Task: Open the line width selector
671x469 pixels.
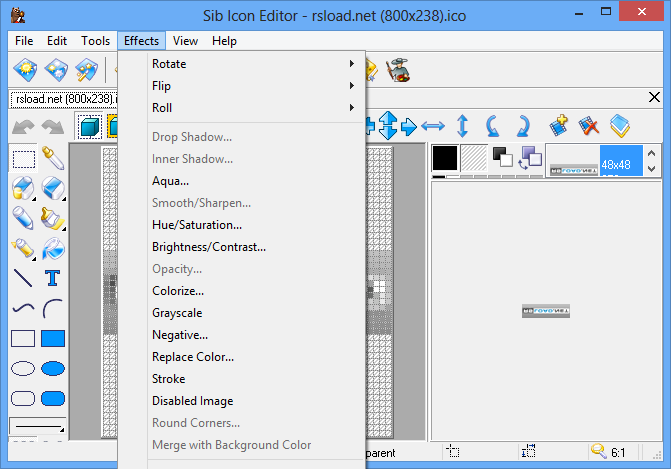Action: point(38,426)
